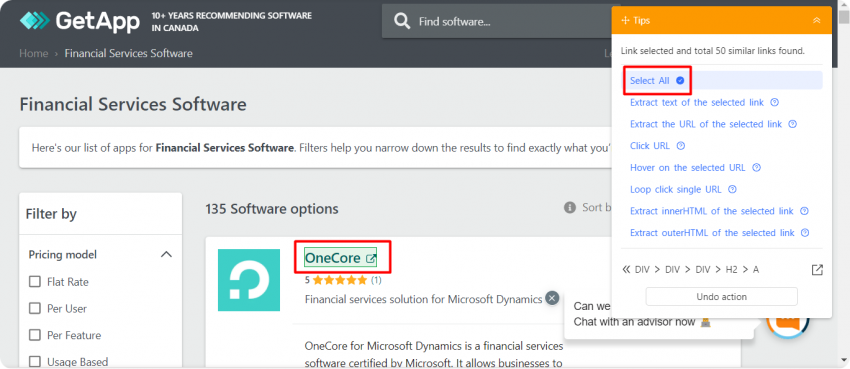Click the open-in-new-window icon in Tips panel
Screen dimensions: 850x369
pos(817,269)
